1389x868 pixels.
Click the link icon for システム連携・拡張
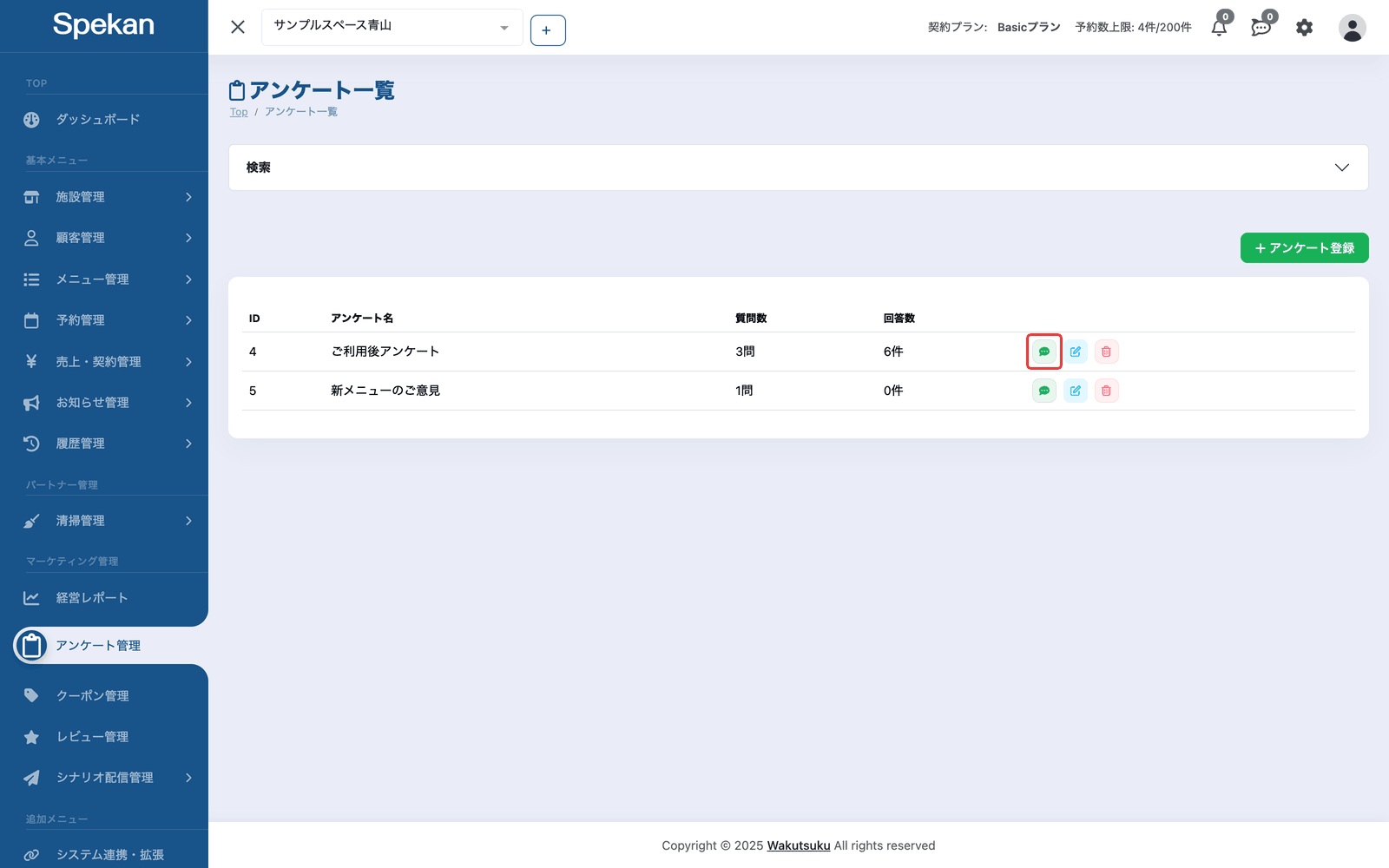tap(31, 855)
